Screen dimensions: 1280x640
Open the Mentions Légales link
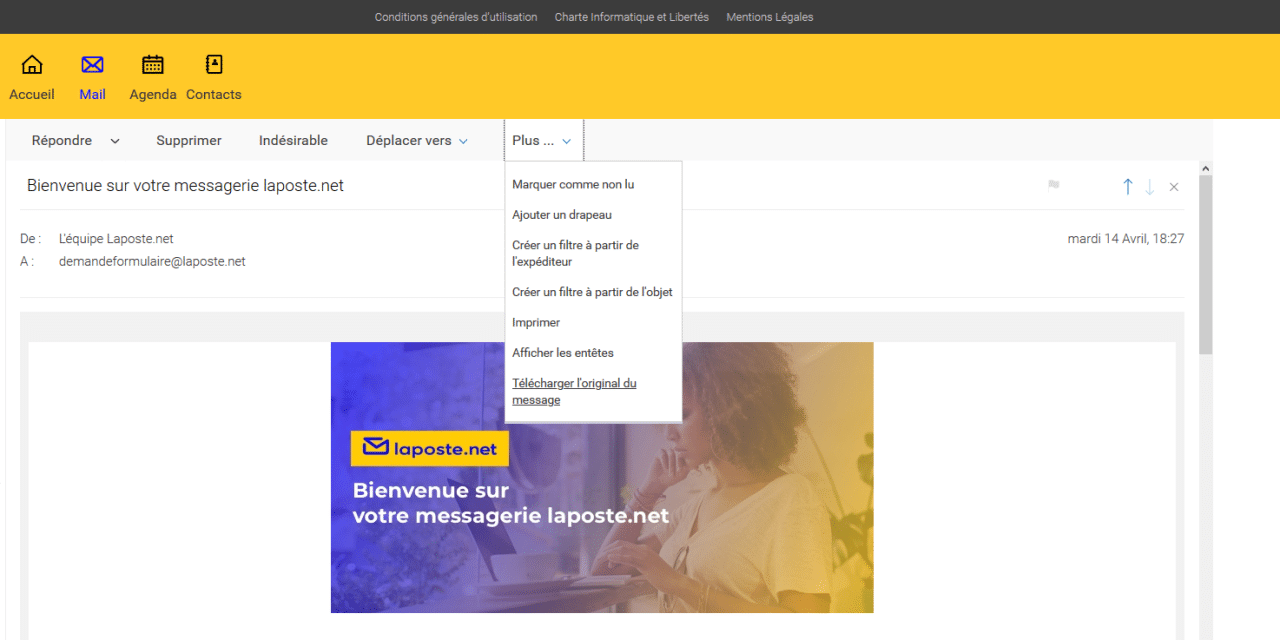770,17
